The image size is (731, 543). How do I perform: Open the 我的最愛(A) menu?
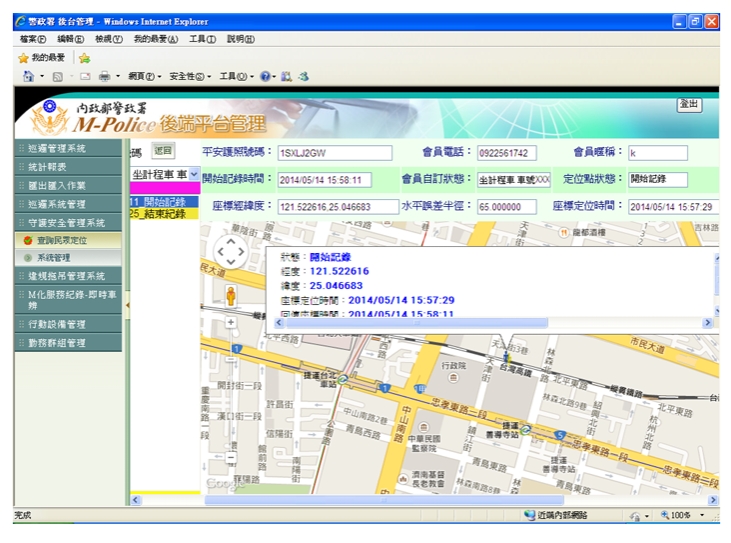coord(156,39)
